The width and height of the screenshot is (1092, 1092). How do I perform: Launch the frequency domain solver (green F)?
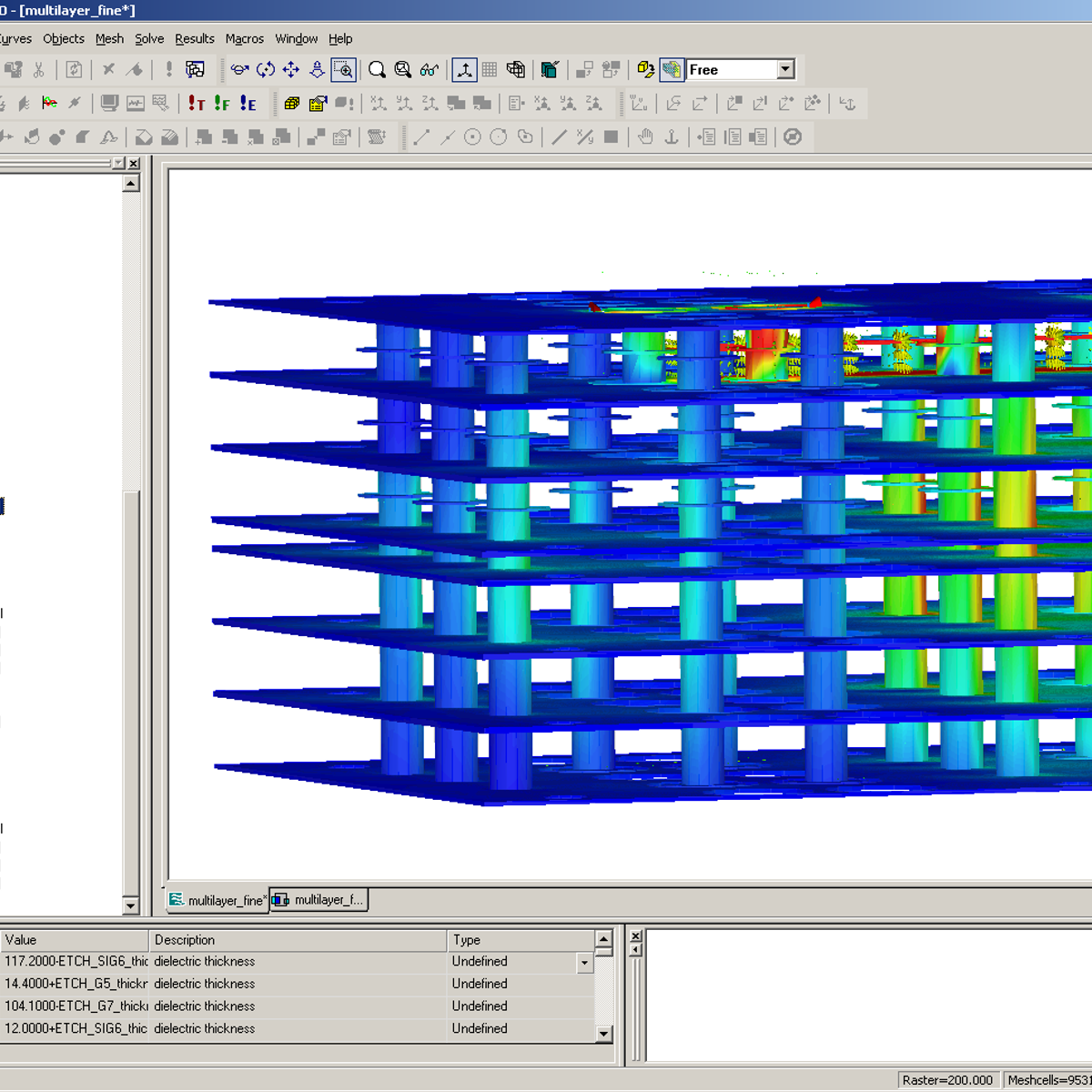(x=222, y=104)
